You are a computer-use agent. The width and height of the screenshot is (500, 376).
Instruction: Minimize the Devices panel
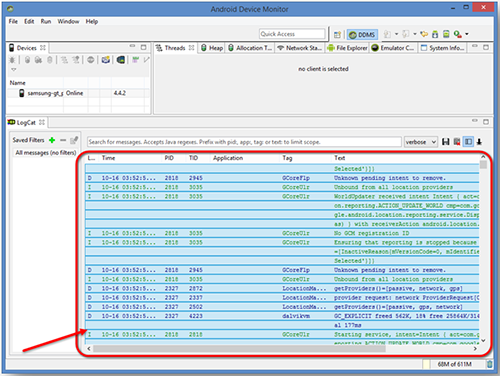(x=133, y=47)
